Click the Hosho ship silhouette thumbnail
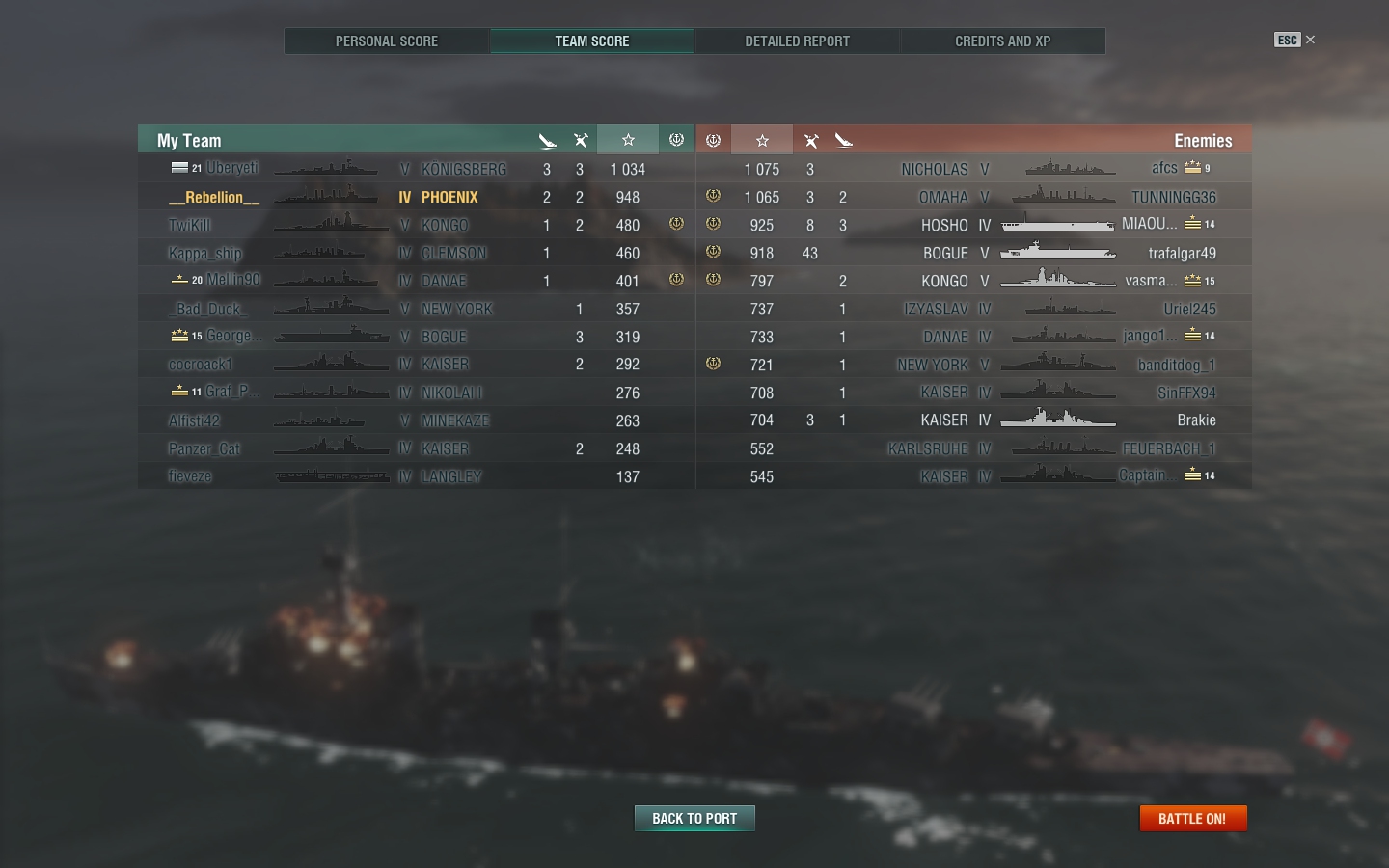Screen dimensions: 1389x868 pos(1057,225)
